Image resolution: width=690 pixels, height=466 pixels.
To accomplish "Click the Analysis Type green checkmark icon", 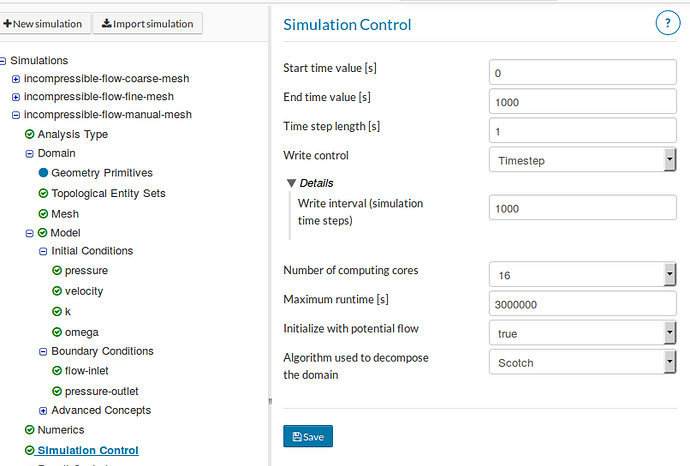I will pos(29,134).
